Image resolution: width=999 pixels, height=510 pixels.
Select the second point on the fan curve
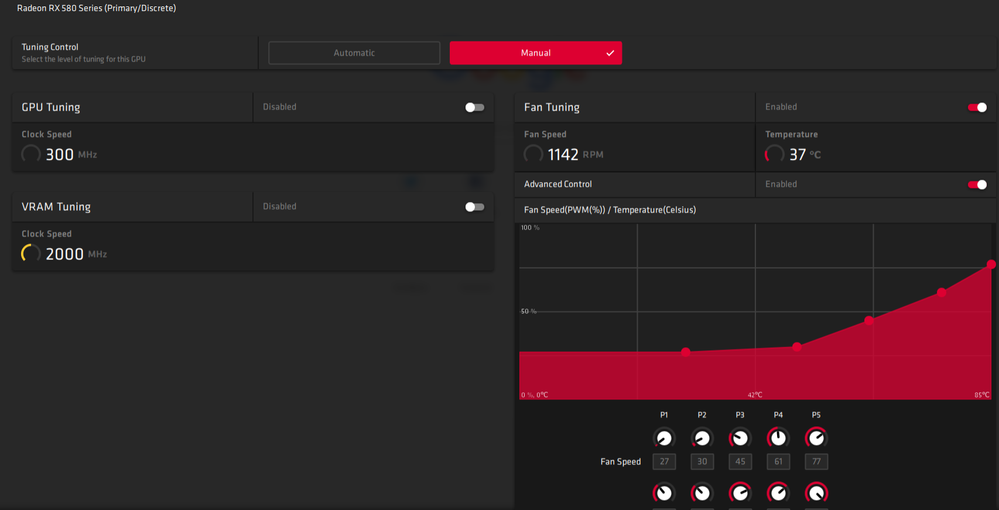pyautogui.click(x=797, y=347)
